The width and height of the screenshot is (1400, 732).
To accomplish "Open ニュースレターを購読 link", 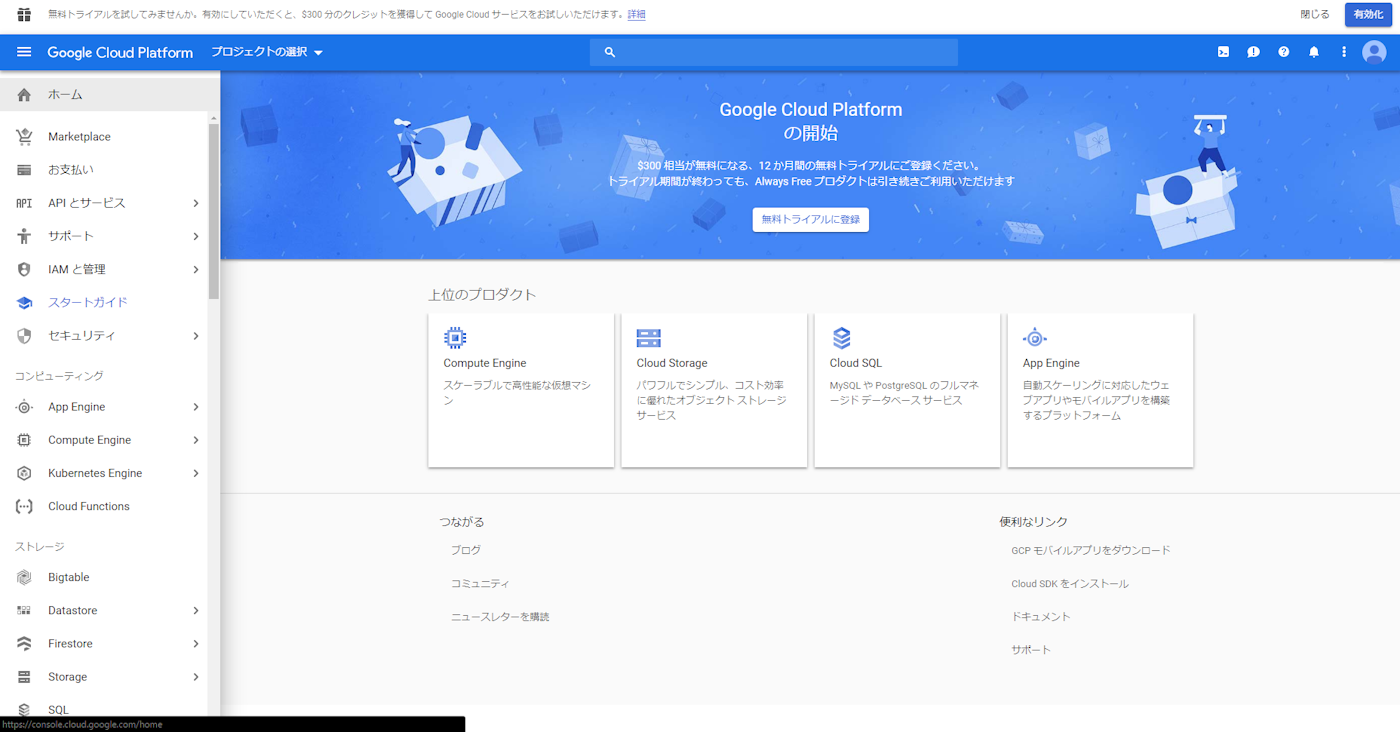I will [500, 617].
